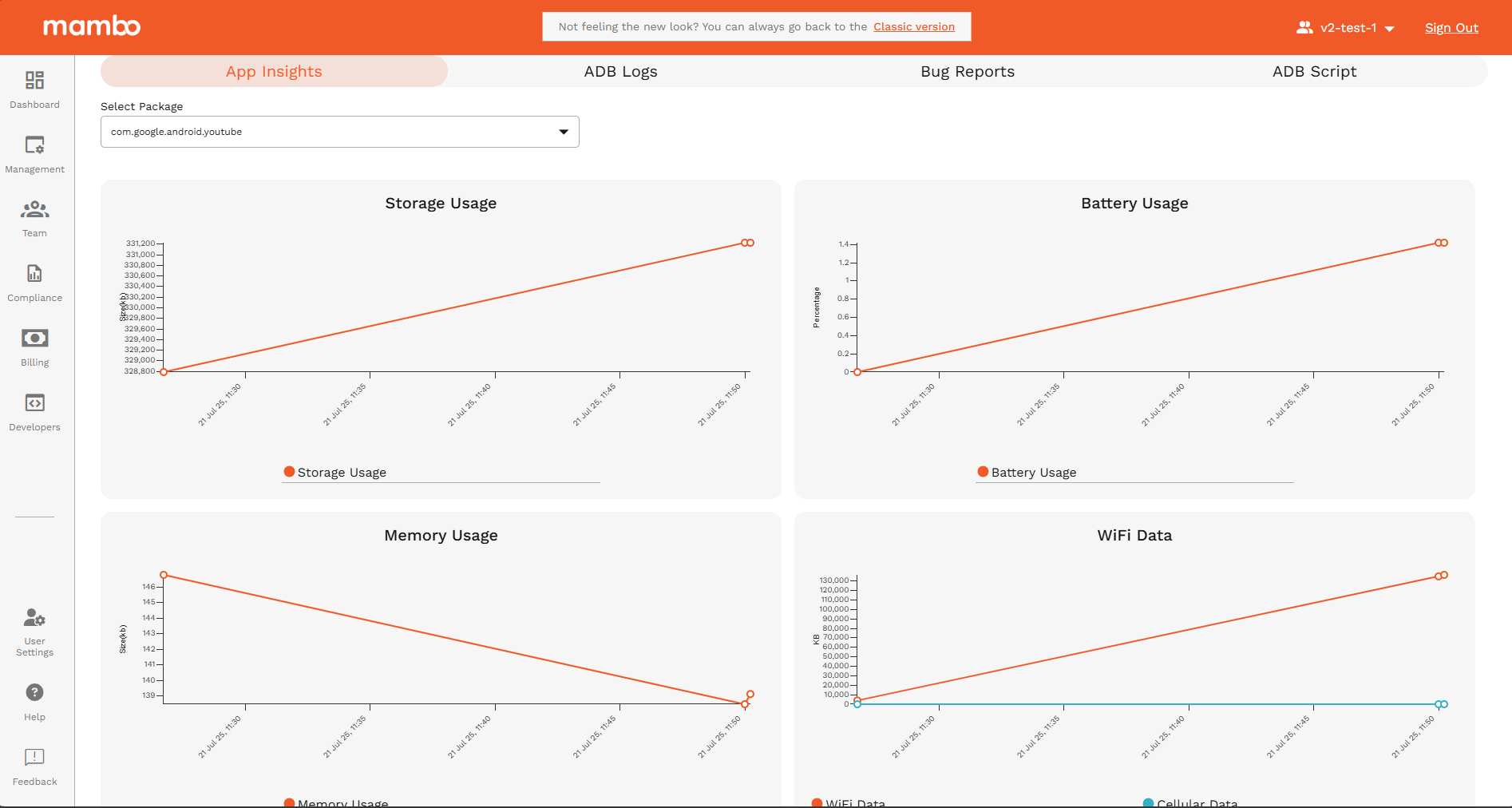
Task: Open the Billing page
Action: [x=34, y=346]
